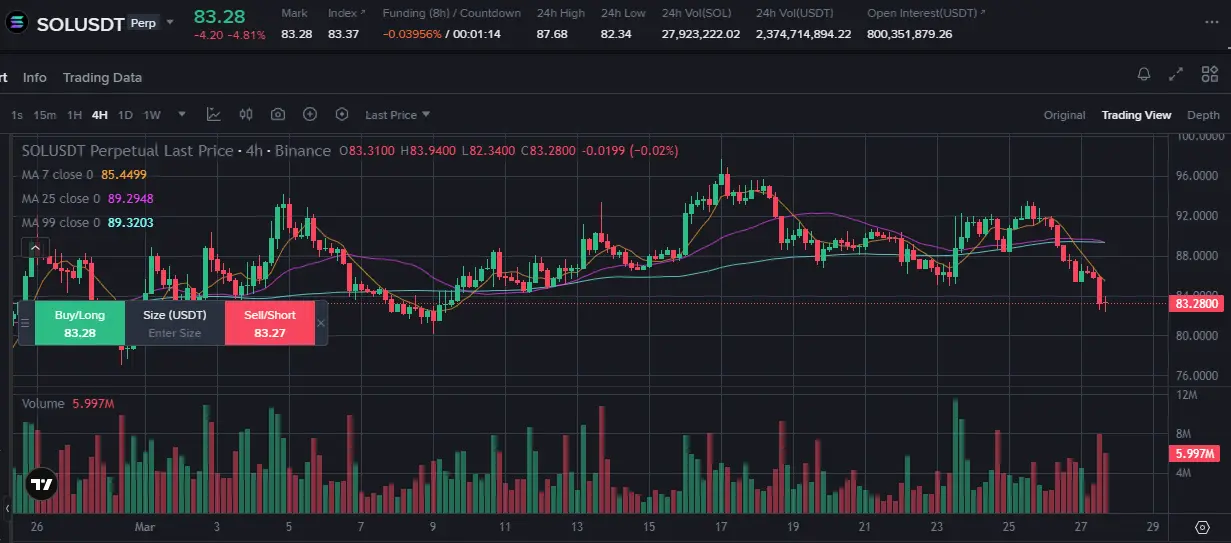Click the 24h Vol(USDT) value 2,374,714,894.22
This screenshot has width=1231, height=543.
[x=804, y=34]
